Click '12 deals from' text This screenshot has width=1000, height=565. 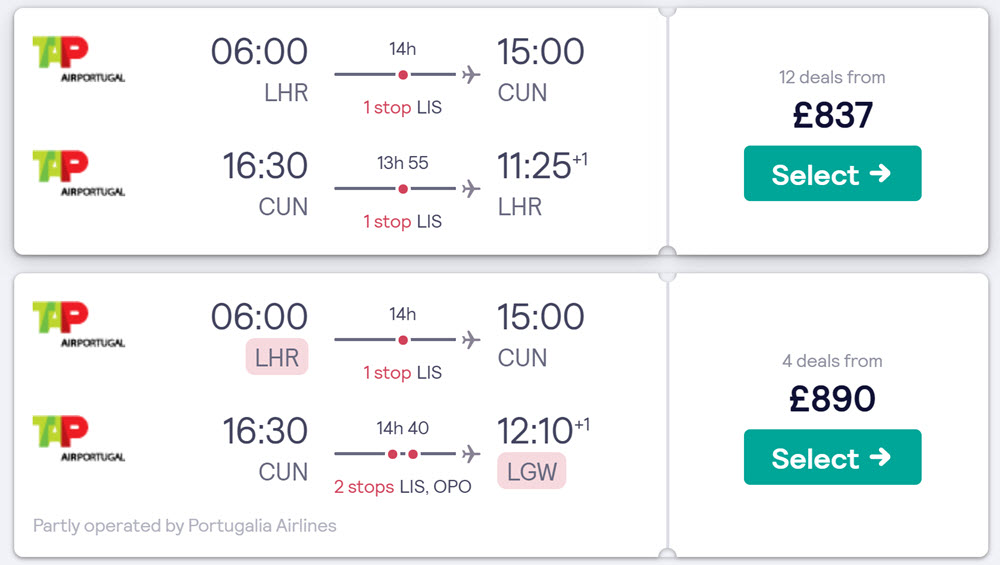pos(832,77)
